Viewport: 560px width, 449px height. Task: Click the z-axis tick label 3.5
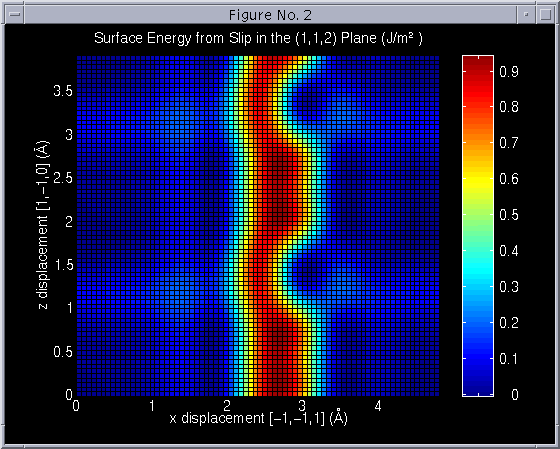[63, 91]
